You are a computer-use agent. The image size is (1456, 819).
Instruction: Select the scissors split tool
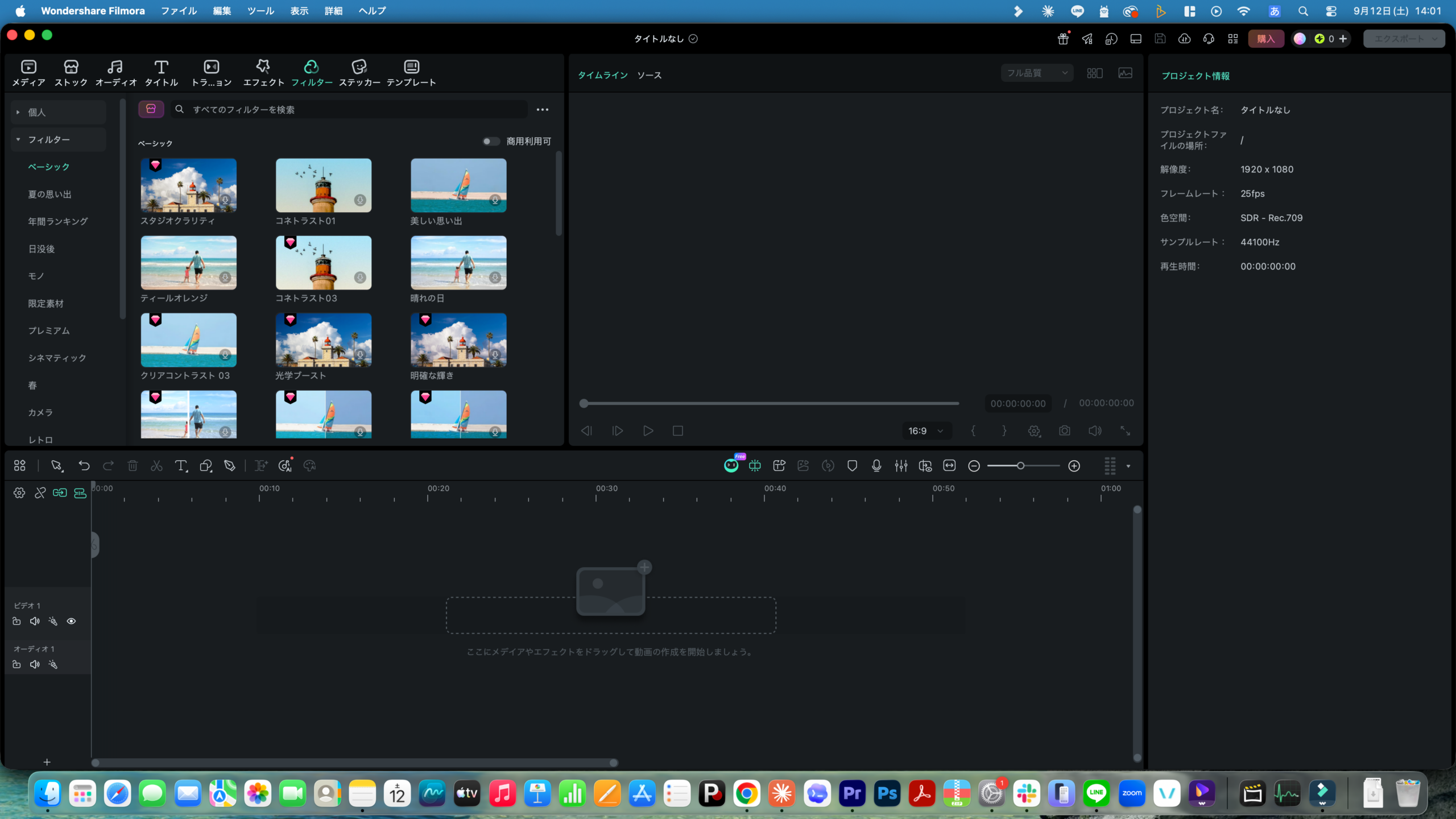[x=156, y=466]
